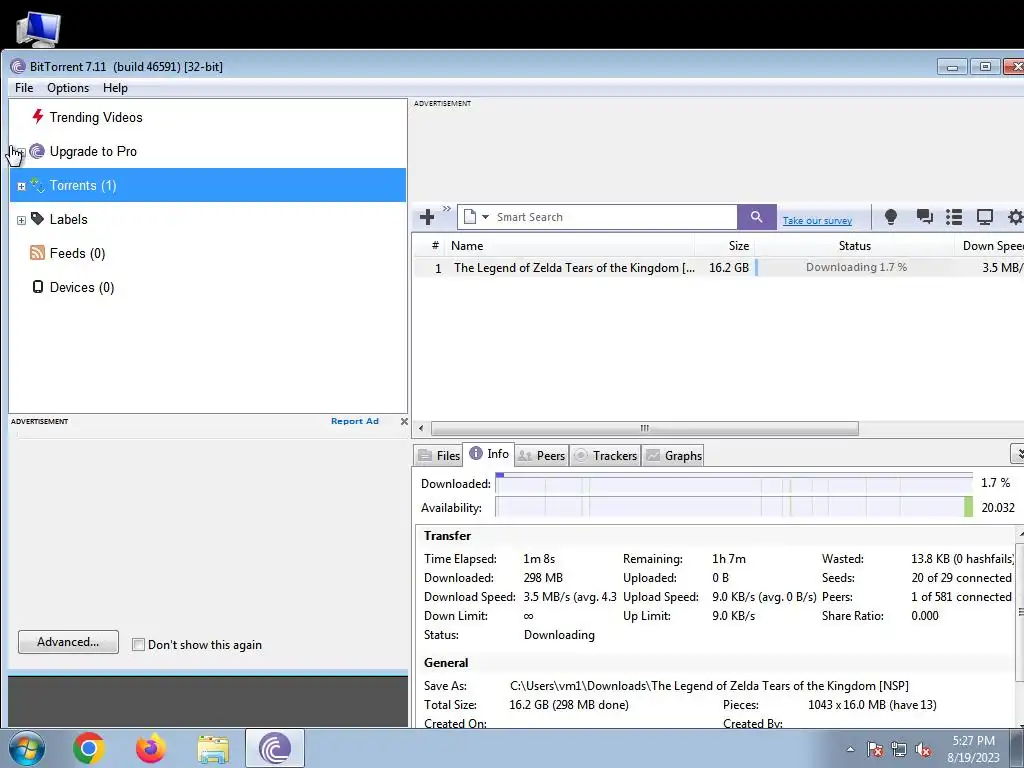
Task: Open Windows Explorer from the taskbar
Action: (213, 750)
